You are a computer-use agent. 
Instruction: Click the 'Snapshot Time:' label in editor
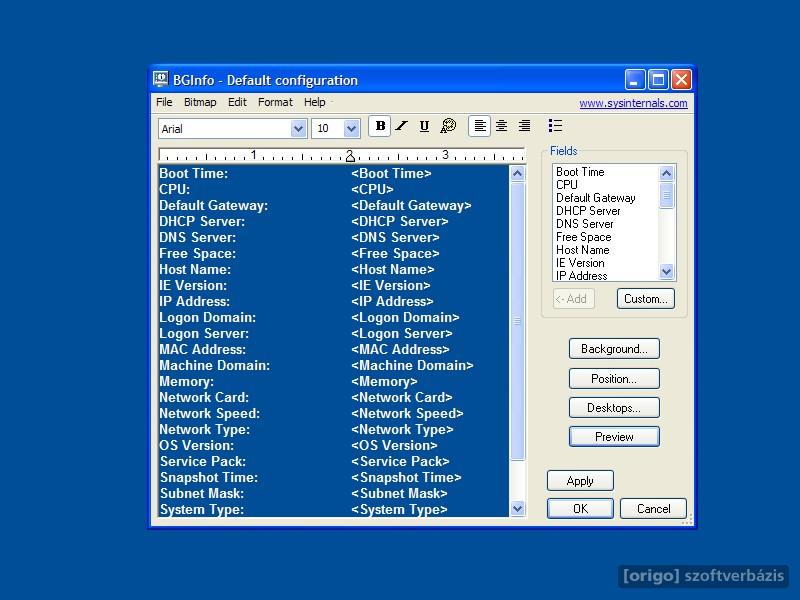[209, 478]
